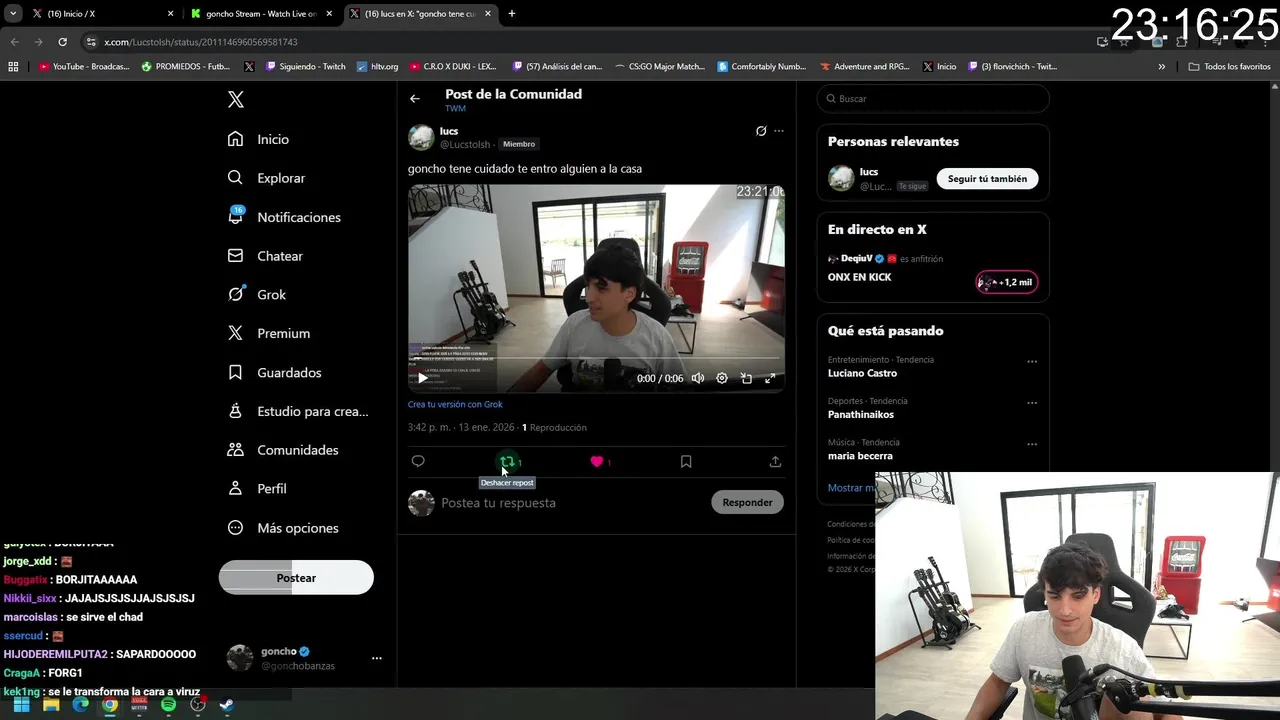
Task: Open Perfil in the sidebar
Action: [x=258, y=488]
